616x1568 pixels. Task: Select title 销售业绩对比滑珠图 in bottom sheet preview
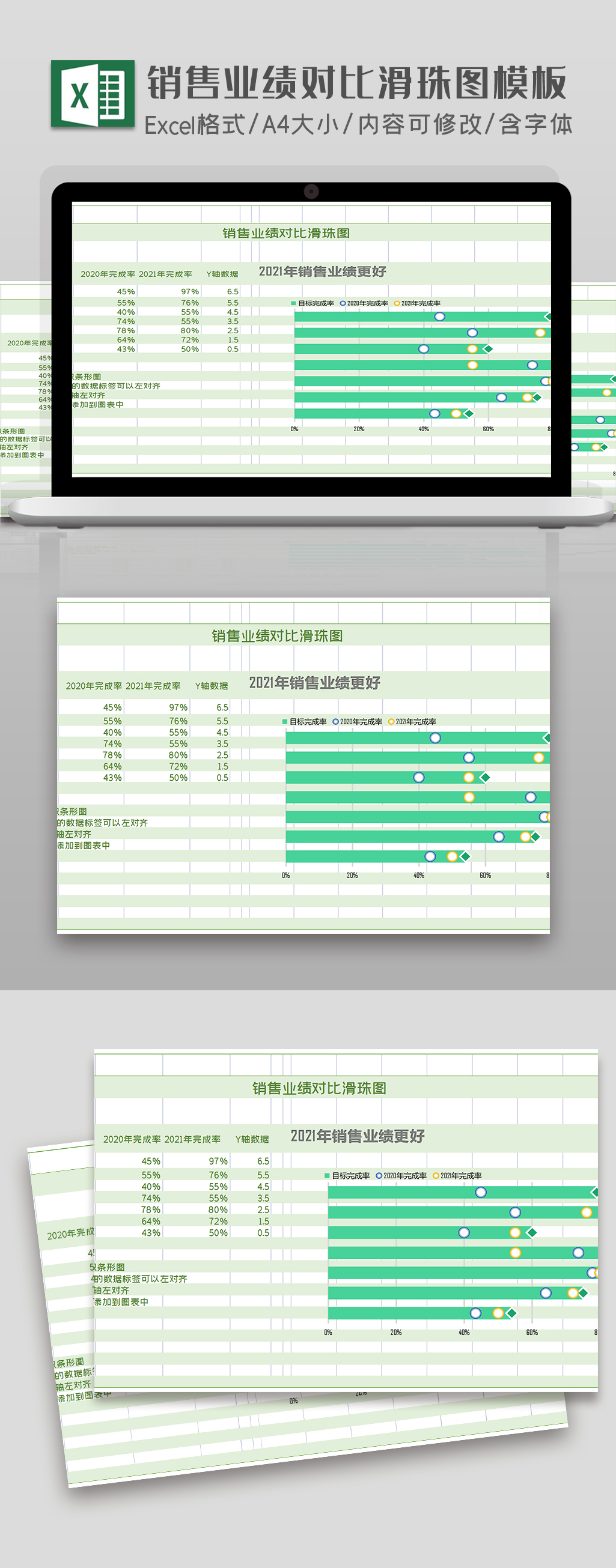pyautogui.click(x=320, y=1088)
